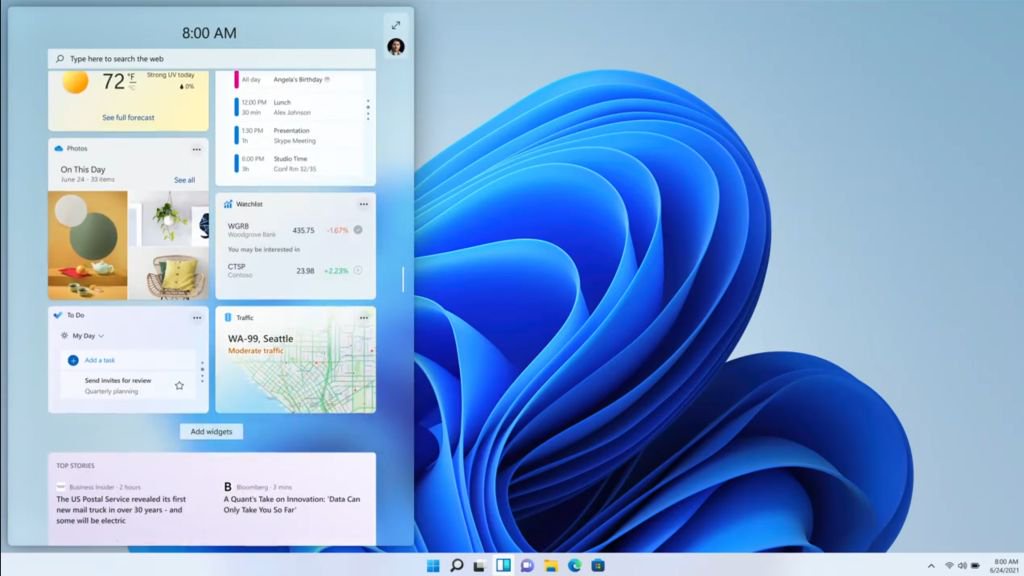The height and width of the screenshot is (576, 1024).
Task: Open Photos widget more options
Action: (x=197, y=149)
